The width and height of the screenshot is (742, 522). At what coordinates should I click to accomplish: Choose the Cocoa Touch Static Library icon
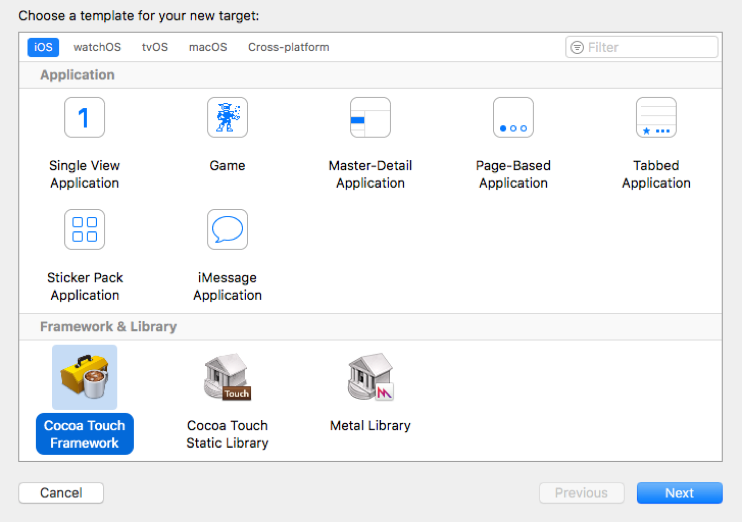[227, 377]
